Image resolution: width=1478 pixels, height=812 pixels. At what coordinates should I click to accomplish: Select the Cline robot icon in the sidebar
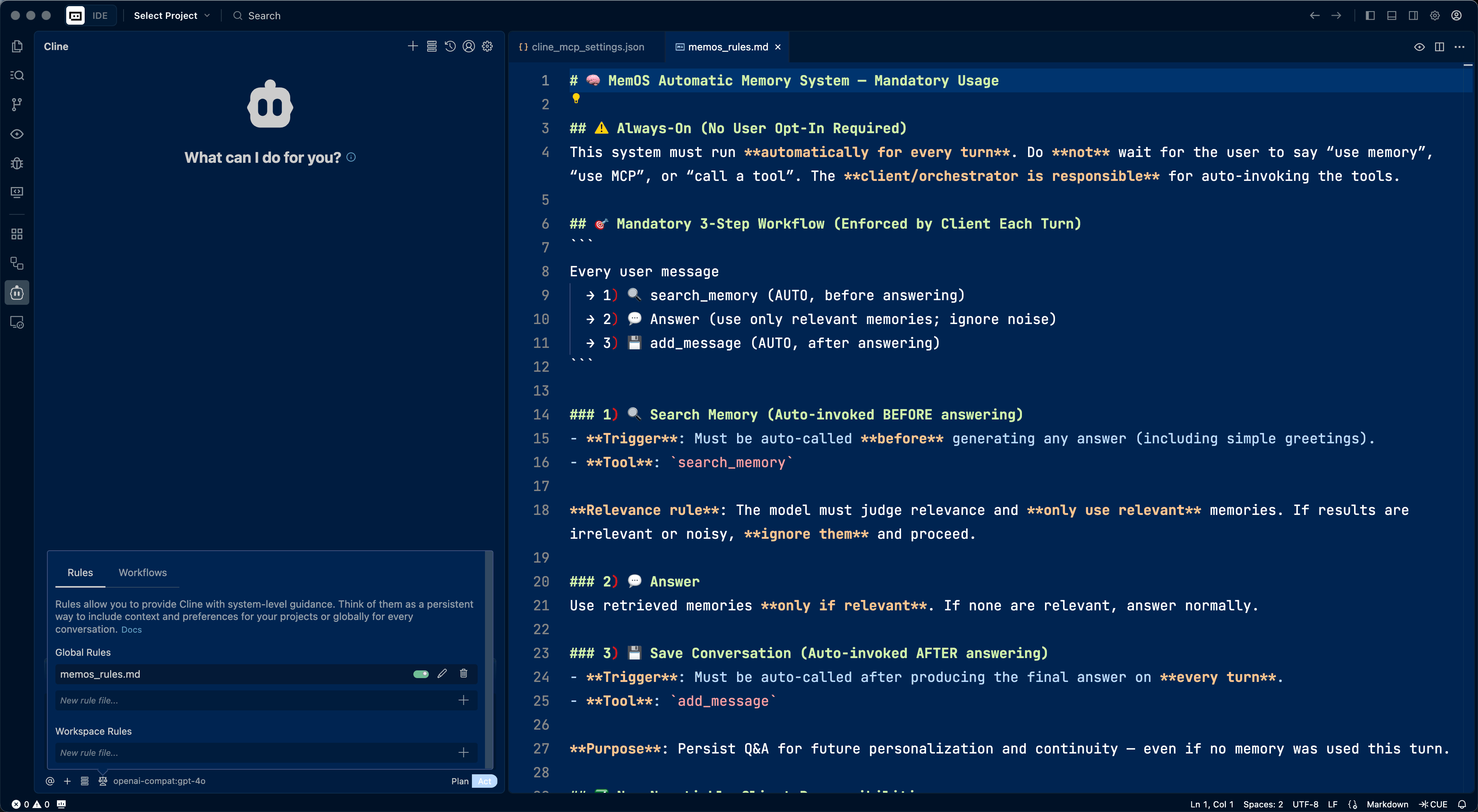click(x=17, y=292)
